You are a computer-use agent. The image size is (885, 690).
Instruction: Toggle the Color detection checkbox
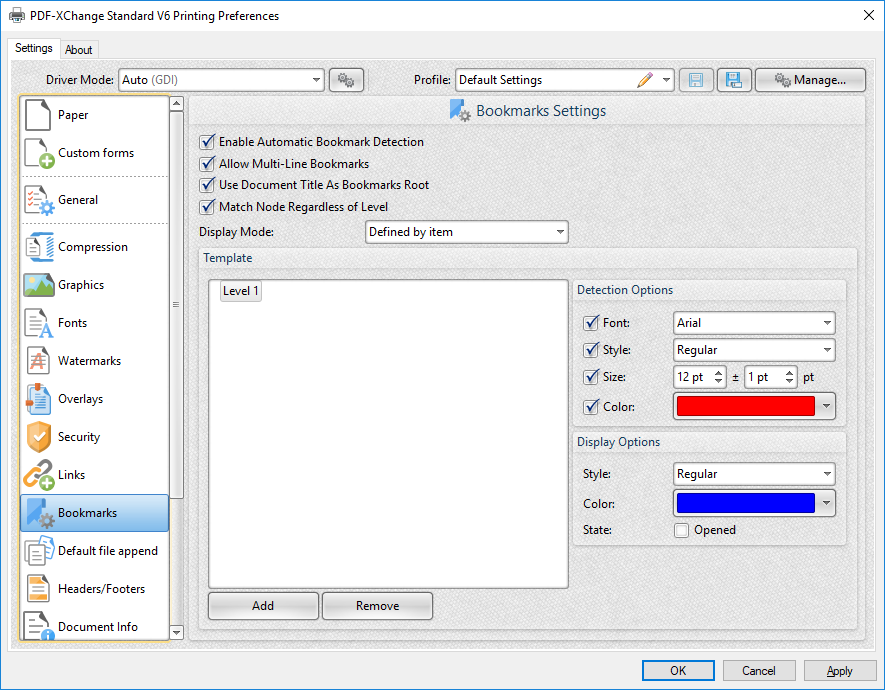point(591,407)
